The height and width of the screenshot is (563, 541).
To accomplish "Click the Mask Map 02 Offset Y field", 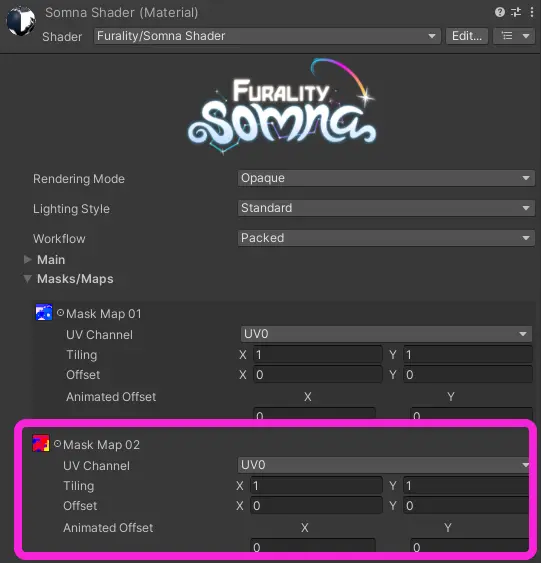I will [466, 506].
